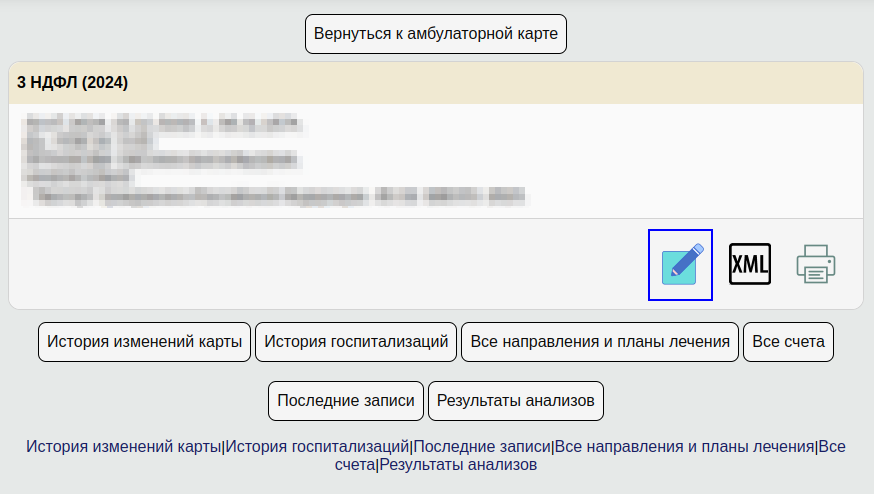Click the 'Последние записи' text link
The height and width of the screenshot is (494, 874).
point(482,447)
